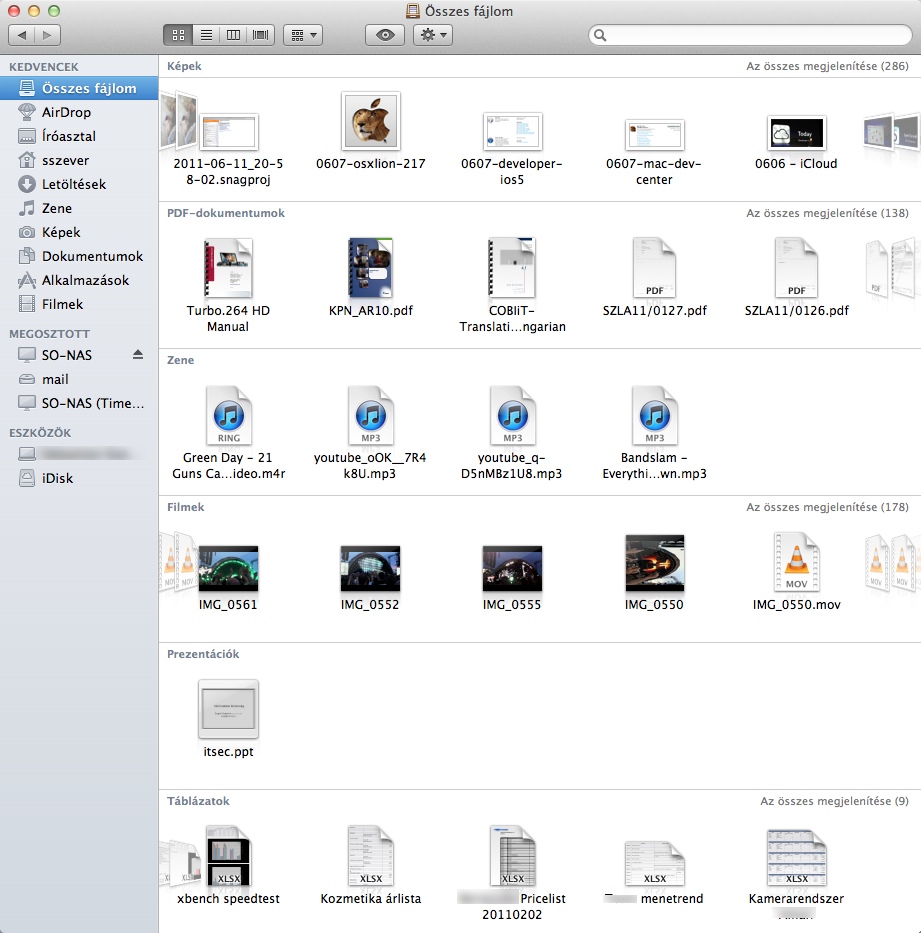Switch to Cover Flow view
This screenshot has width=921, height=933.
tap(261, 35)
